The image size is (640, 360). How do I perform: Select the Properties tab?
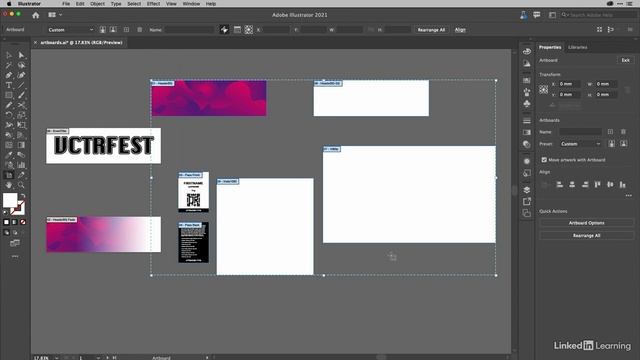[x=550, y=47]
